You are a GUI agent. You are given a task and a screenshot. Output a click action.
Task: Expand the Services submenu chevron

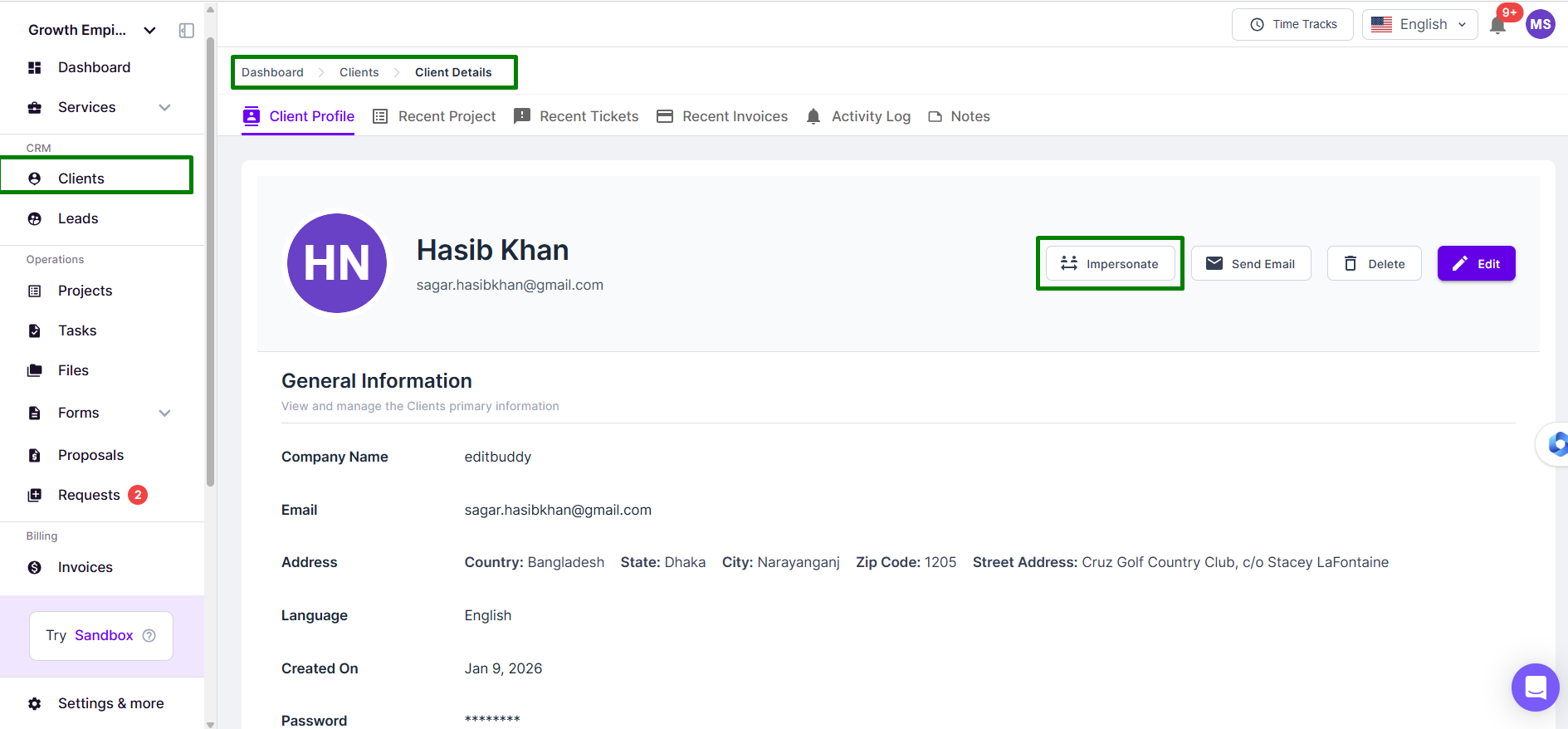tap(164, 108)
